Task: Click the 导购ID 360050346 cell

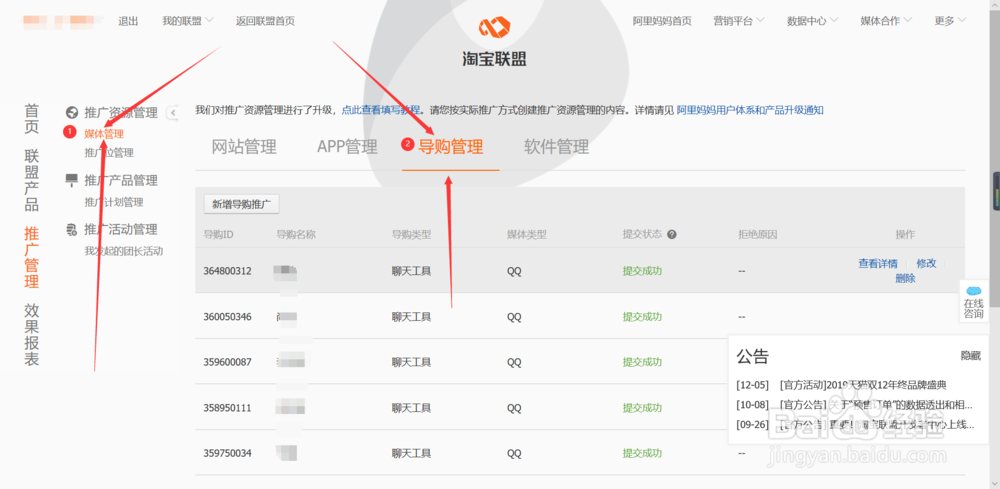Action: [x=228, y=316]
